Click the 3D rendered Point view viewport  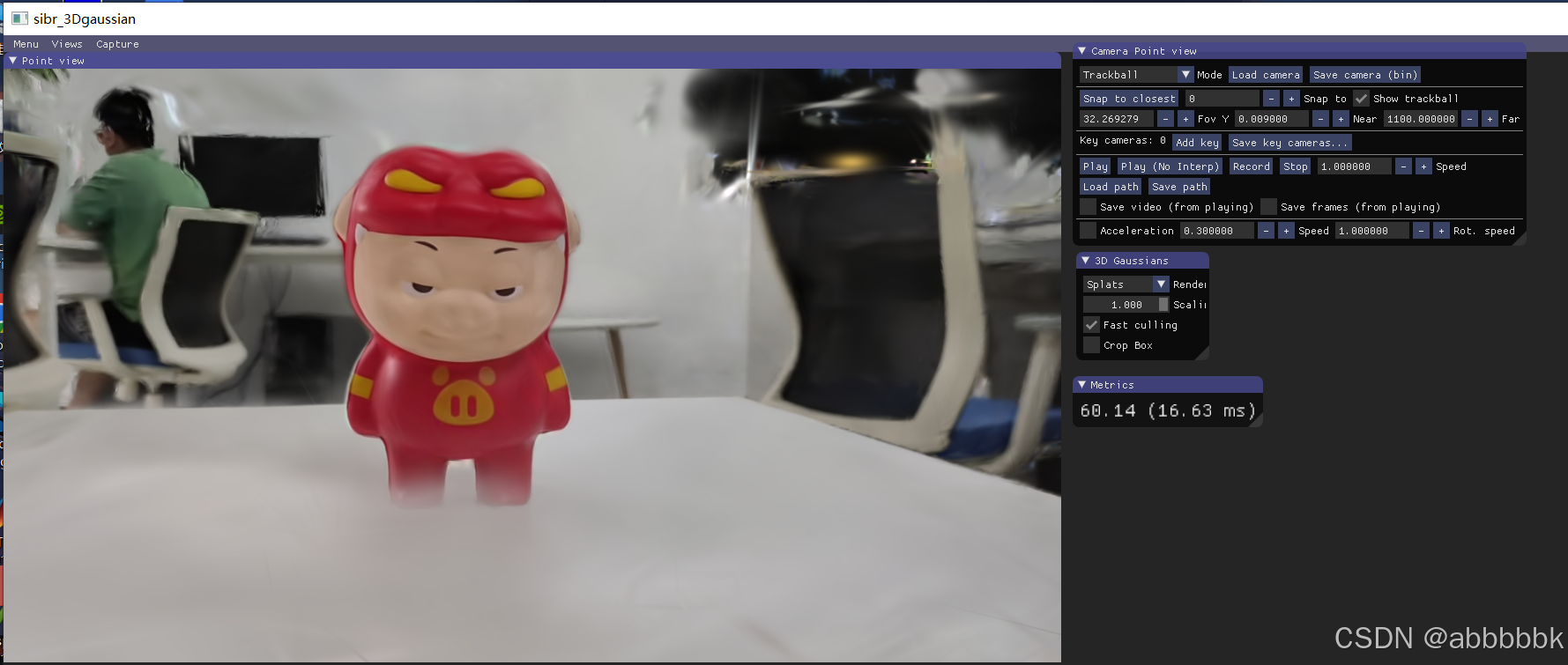click(532, 365)
